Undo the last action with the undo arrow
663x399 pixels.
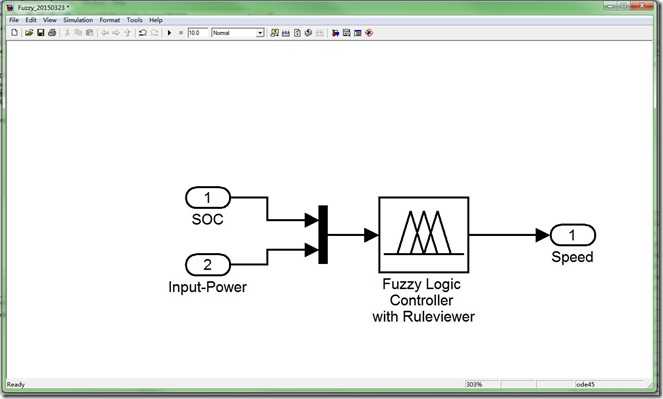click(x=142, y=33)
